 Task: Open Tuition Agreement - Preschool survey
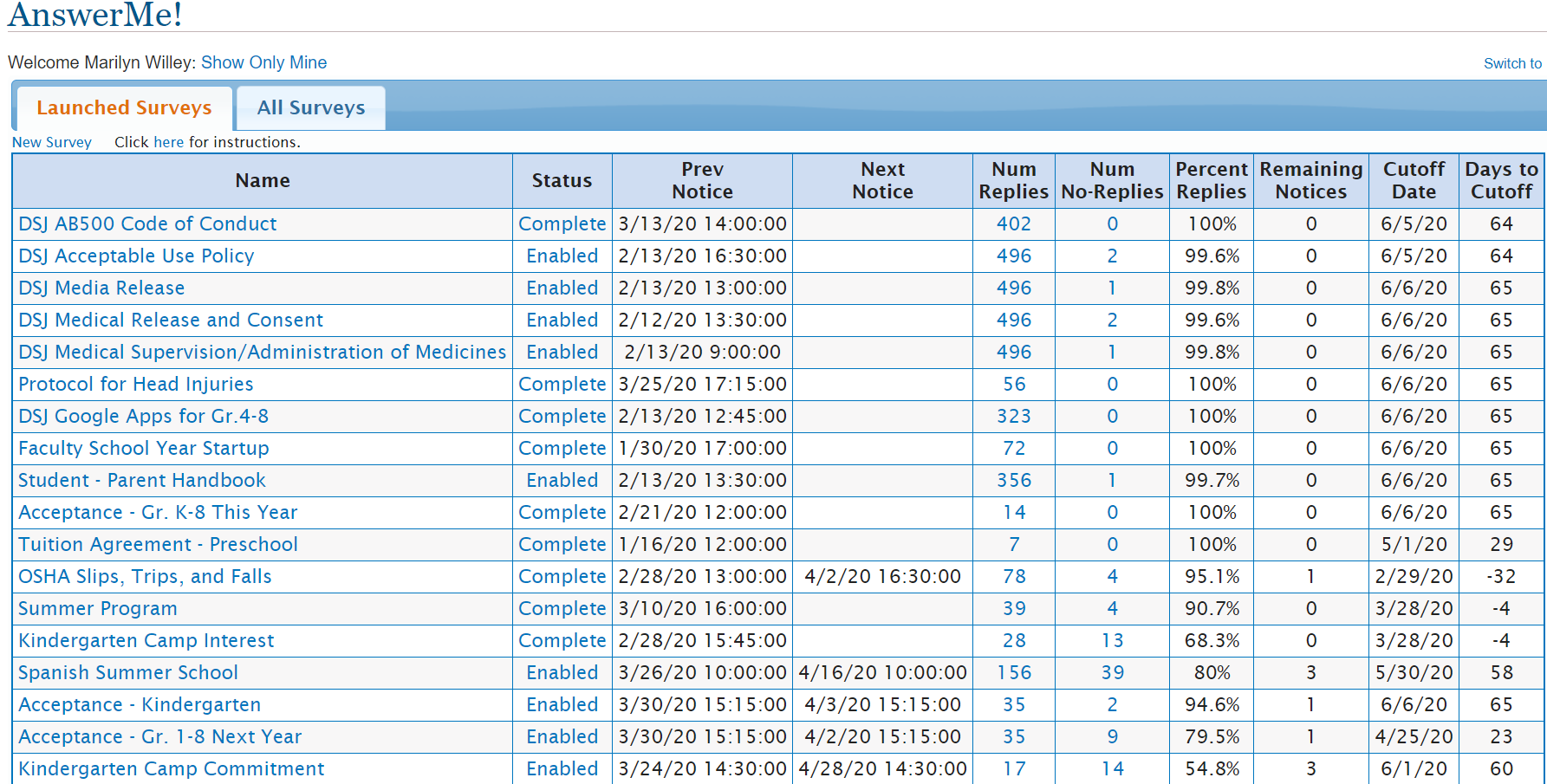coord(158,545)
